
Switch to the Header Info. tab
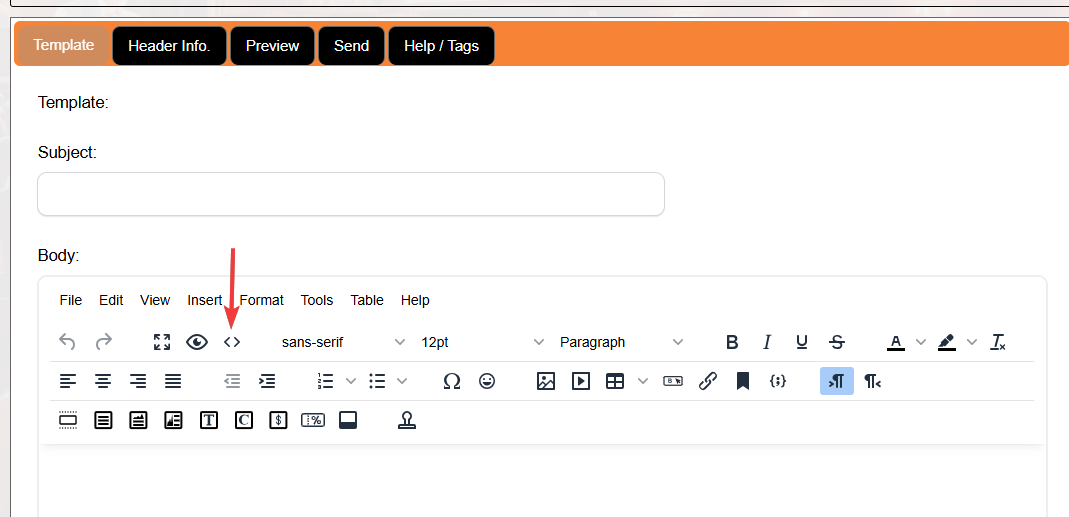tap(169, 46)
